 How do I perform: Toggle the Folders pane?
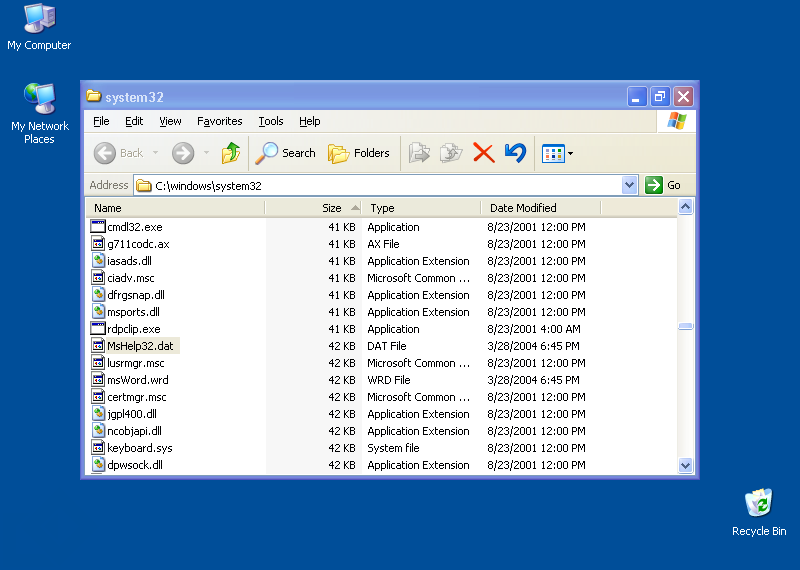point(359,153)
